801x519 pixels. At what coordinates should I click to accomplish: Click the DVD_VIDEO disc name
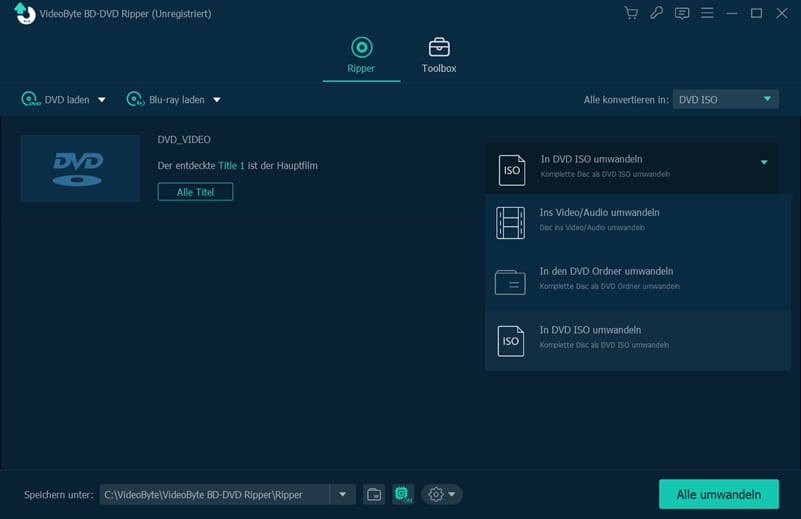click(x=184, y=139)
